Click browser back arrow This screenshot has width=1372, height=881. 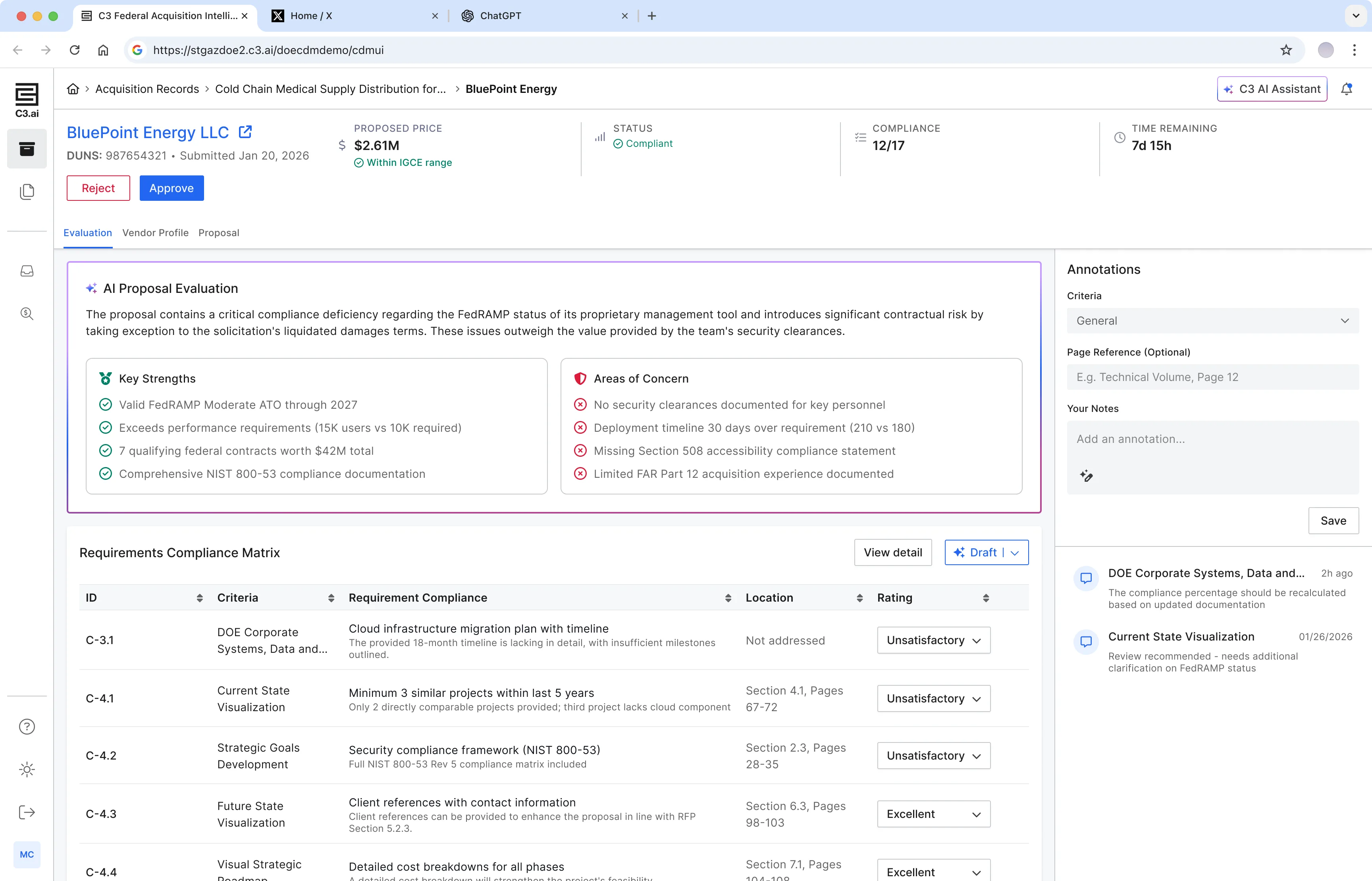click(x=18, y=50)
